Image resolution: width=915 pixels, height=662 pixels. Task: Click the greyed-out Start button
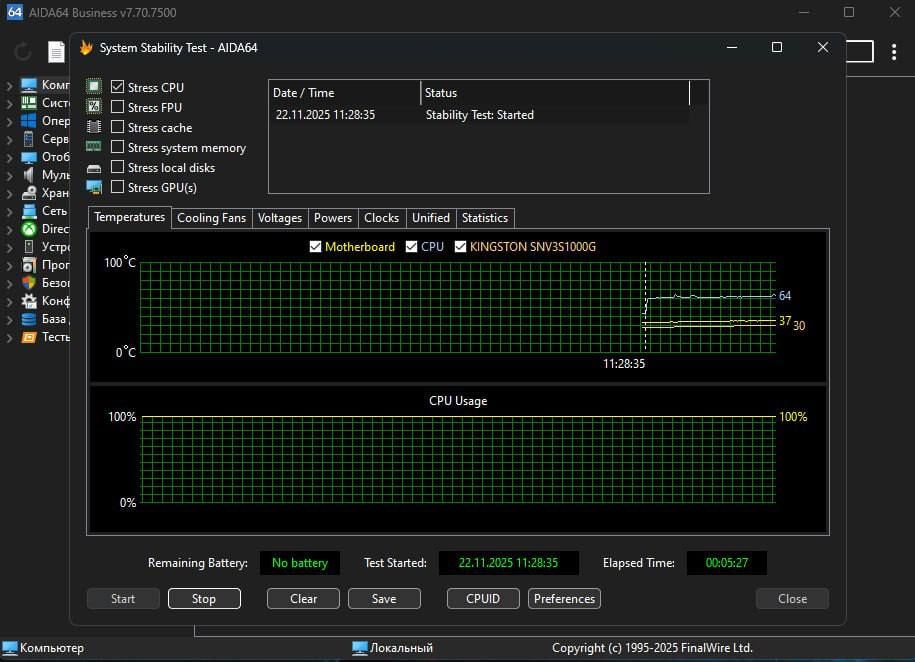[x=123, y=598]
